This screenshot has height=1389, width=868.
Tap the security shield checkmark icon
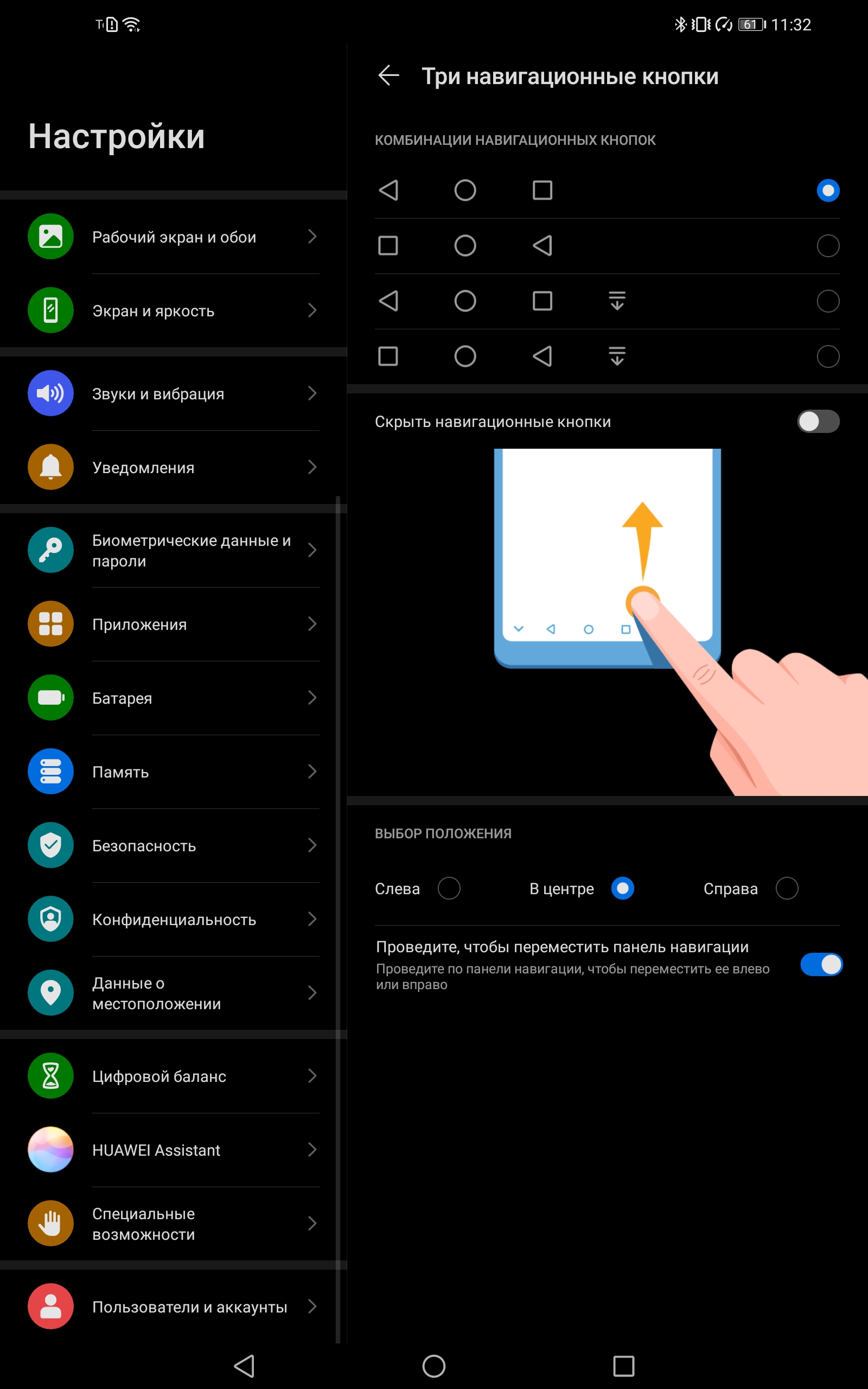tap(50, 845)
